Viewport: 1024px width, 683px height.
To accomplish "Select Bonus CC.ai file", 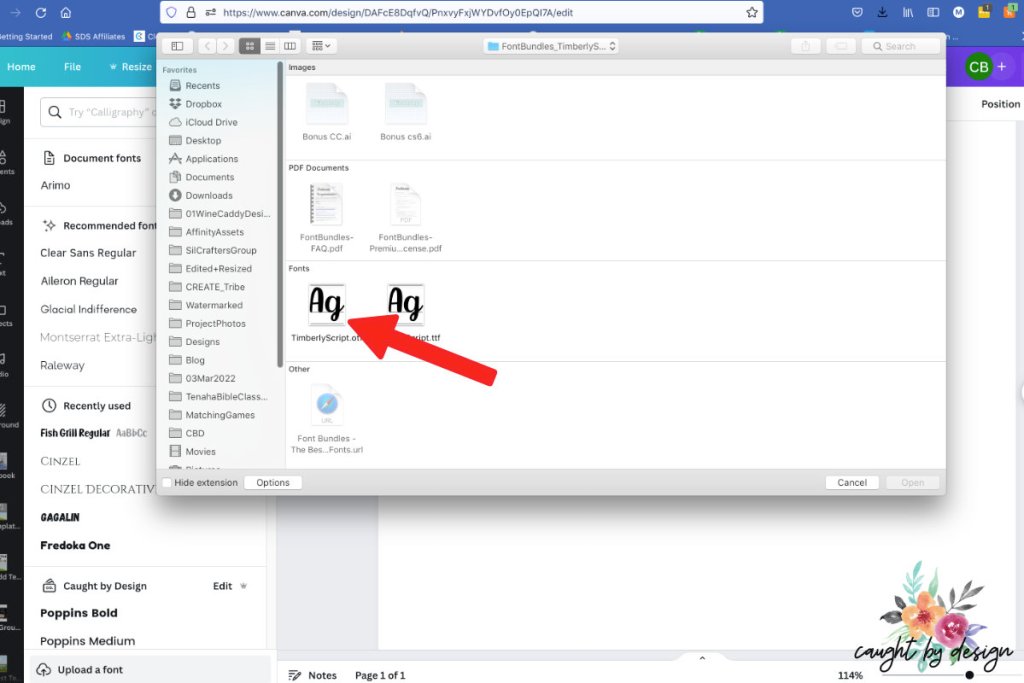I will (327, 112).
